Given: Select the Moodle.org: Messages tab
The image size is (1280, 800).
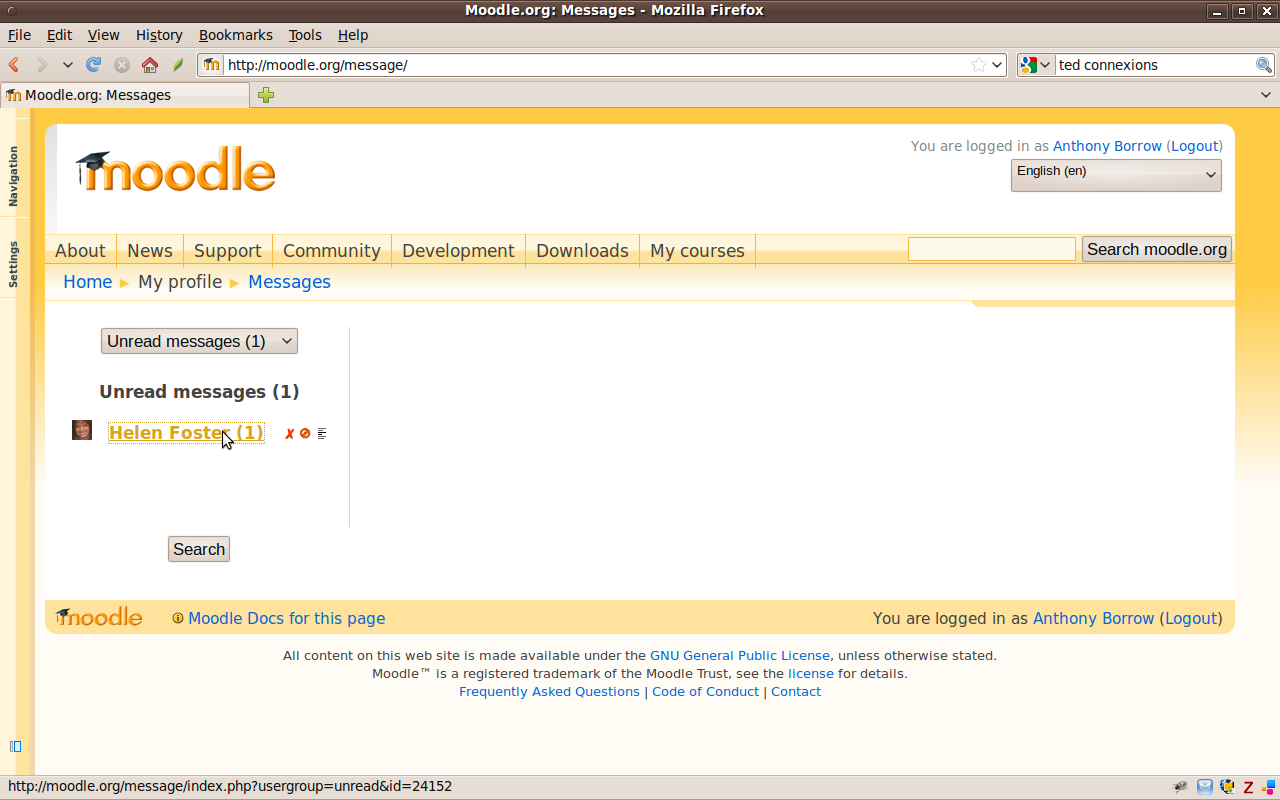Looking at the screenshot, I should click(125, 95).
